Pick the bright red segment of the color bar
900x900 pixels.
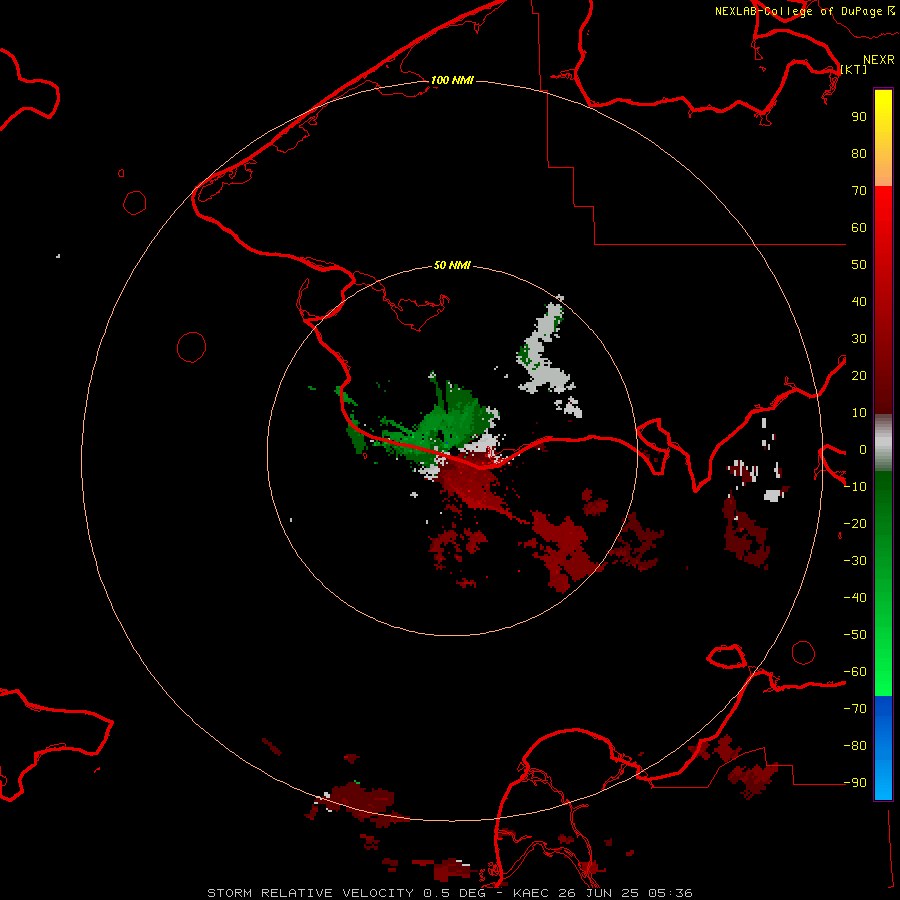pyautogui.click(x=883, y=300)
